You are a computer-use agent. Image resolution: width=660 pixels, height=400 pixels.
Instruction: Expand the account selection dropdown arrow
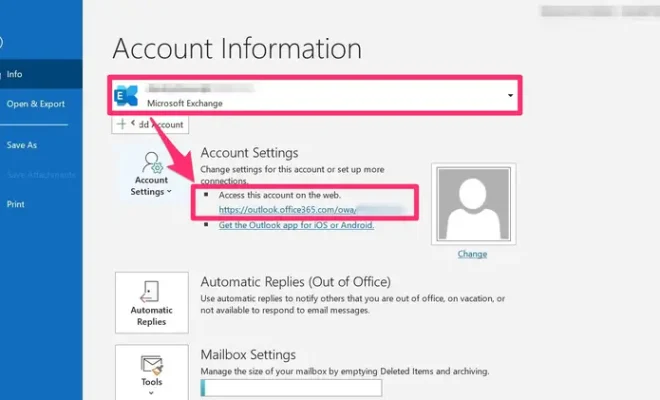[x=510, y=96]
